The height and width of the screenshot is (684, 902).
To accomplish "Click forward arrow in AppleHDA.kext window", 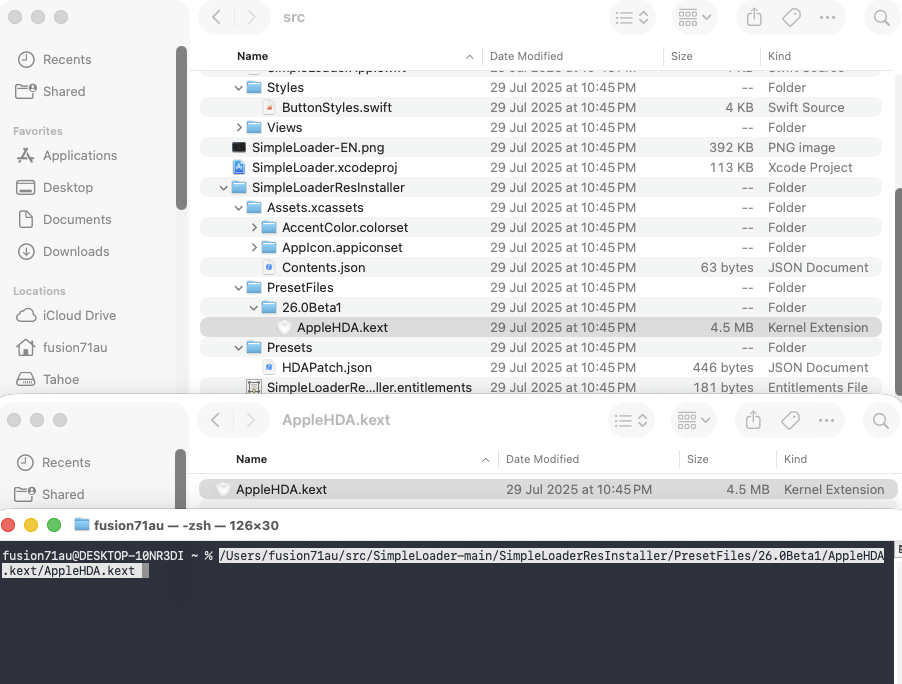I will (x=250, y=420).
